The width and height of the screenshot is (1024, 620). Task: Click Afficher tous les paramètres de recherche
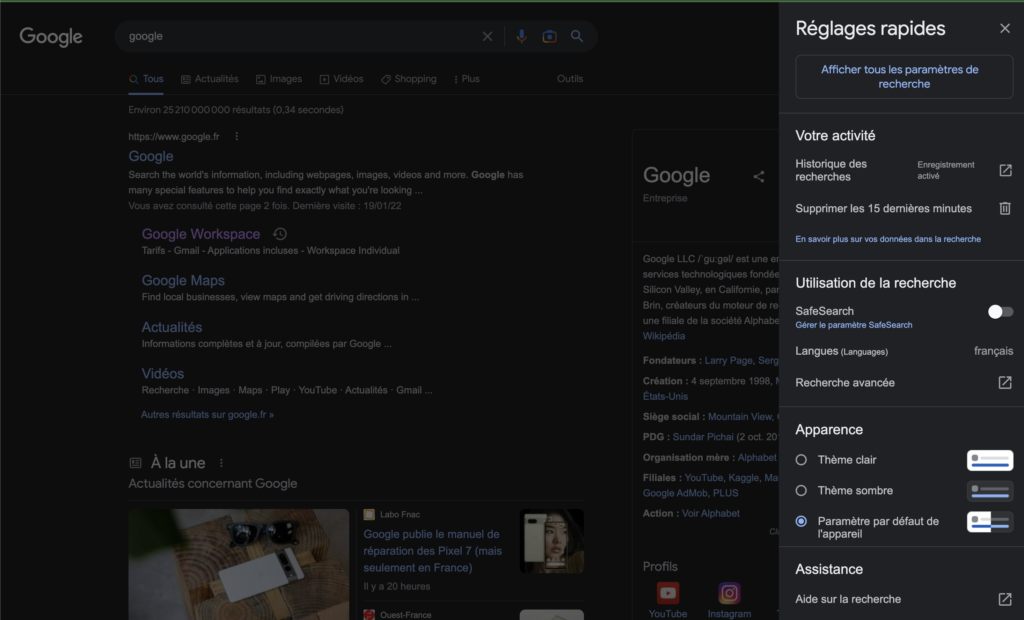click(904, 77)
